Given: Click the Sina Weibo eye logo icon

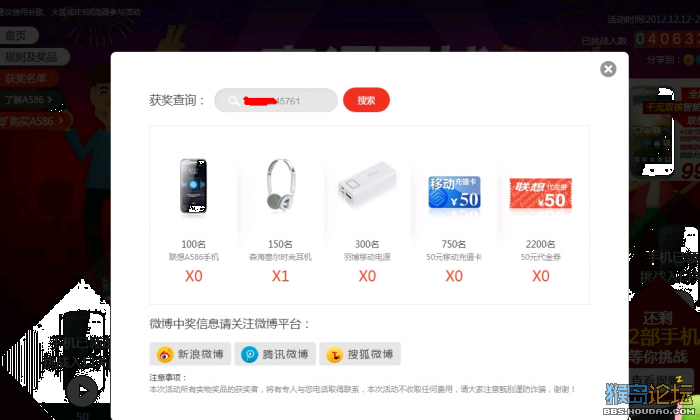Looking at the screenshot, I should click(x=165, y=355).
